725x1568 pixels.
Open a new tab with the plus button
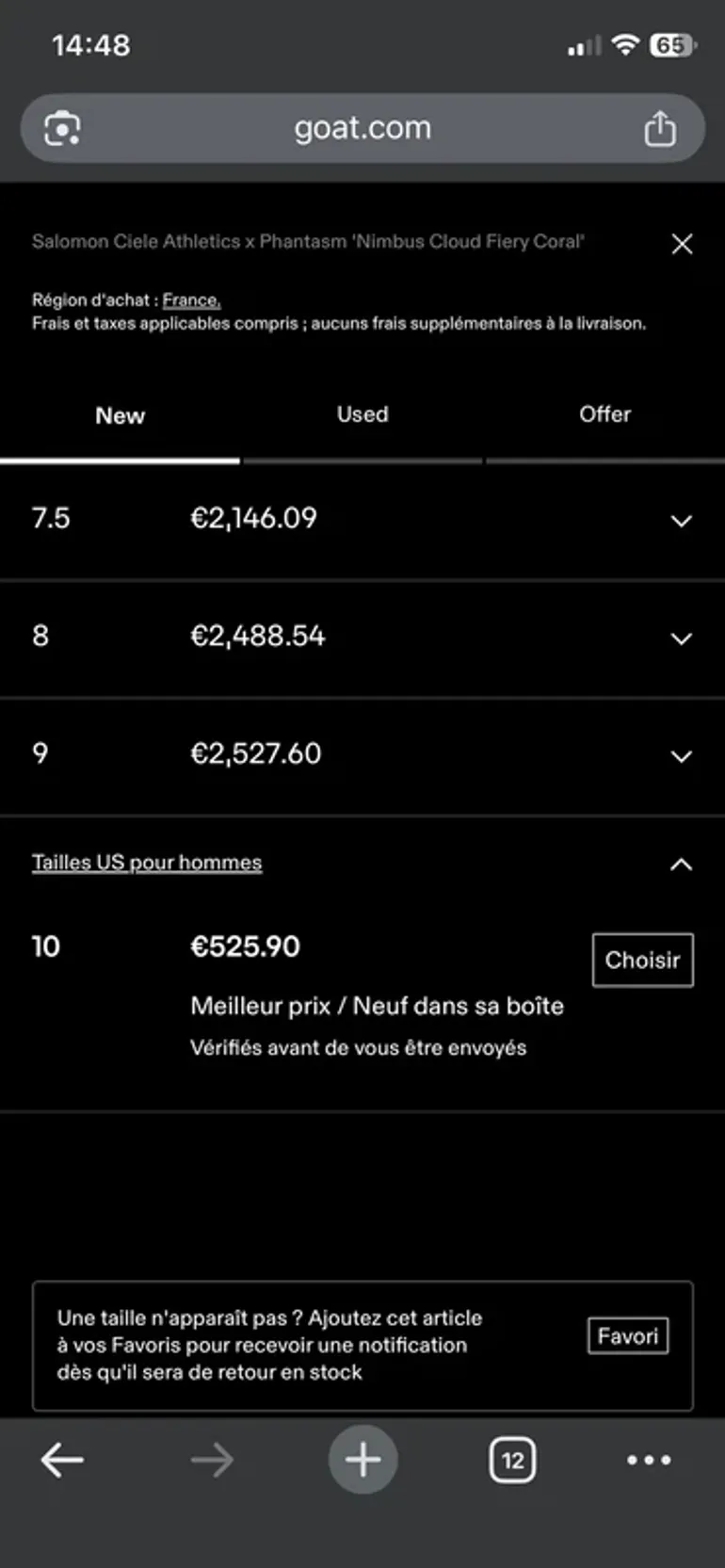362,1460
